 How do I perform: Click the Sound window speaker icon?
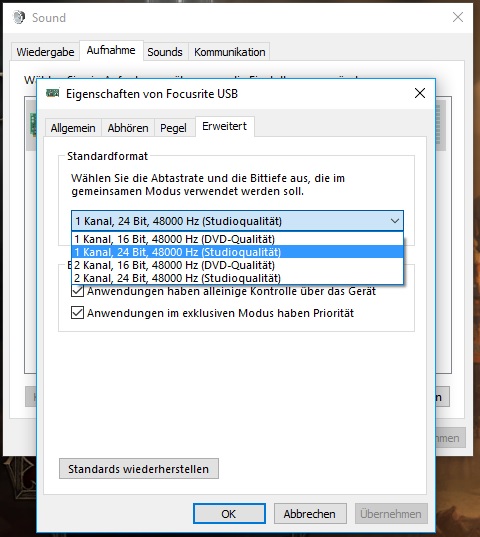pos(19,17)
